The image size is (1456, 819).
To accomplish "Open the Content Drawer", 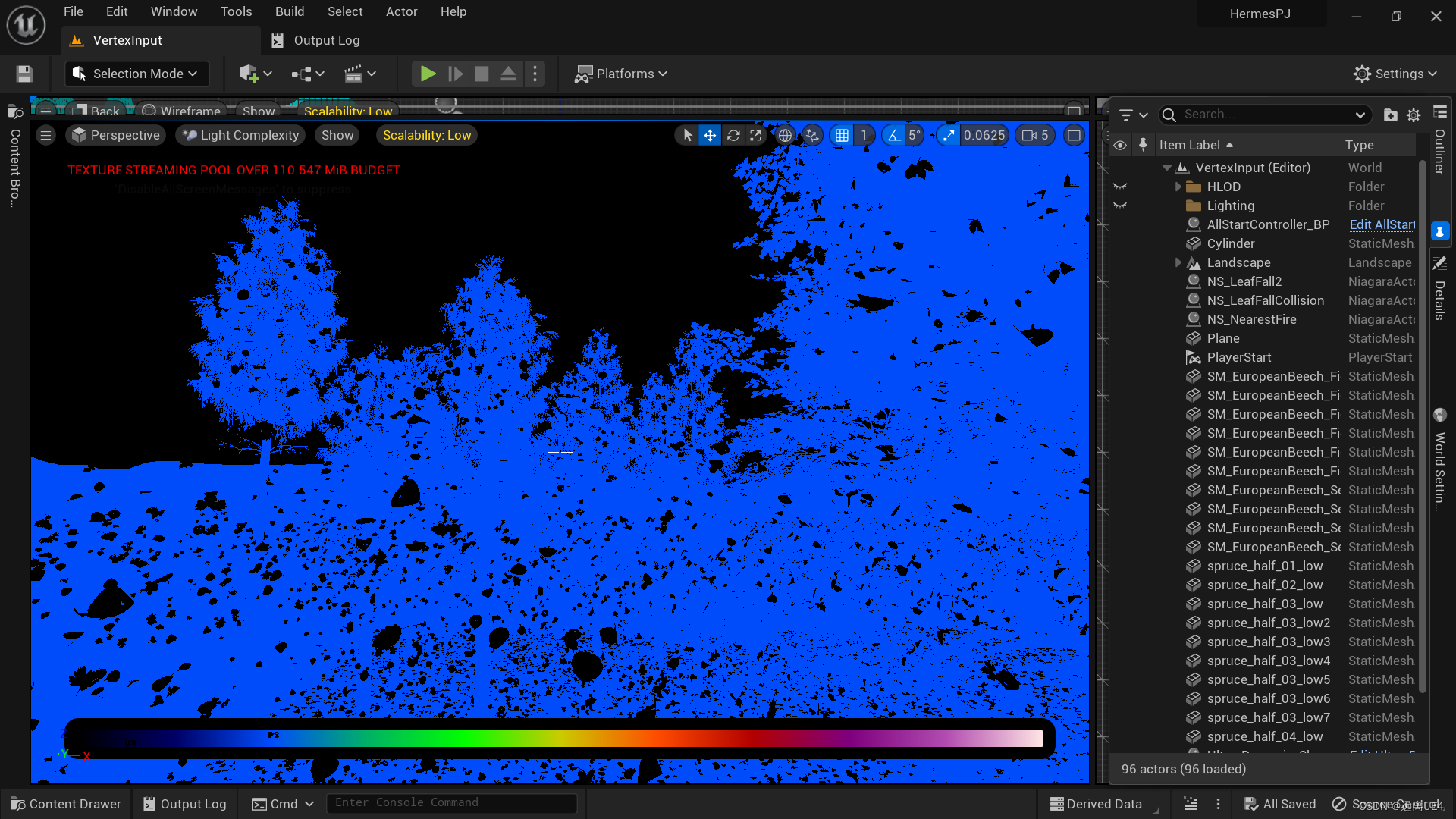I will pos(66,804).
